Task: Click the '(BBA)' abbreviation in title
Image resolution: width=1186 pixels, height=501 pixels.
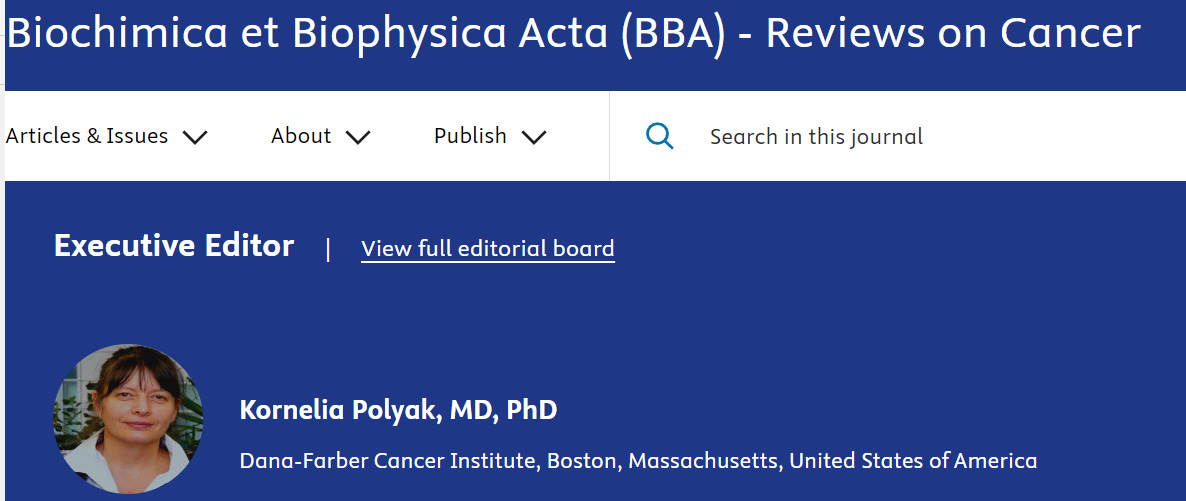Action: click(672, 34)
